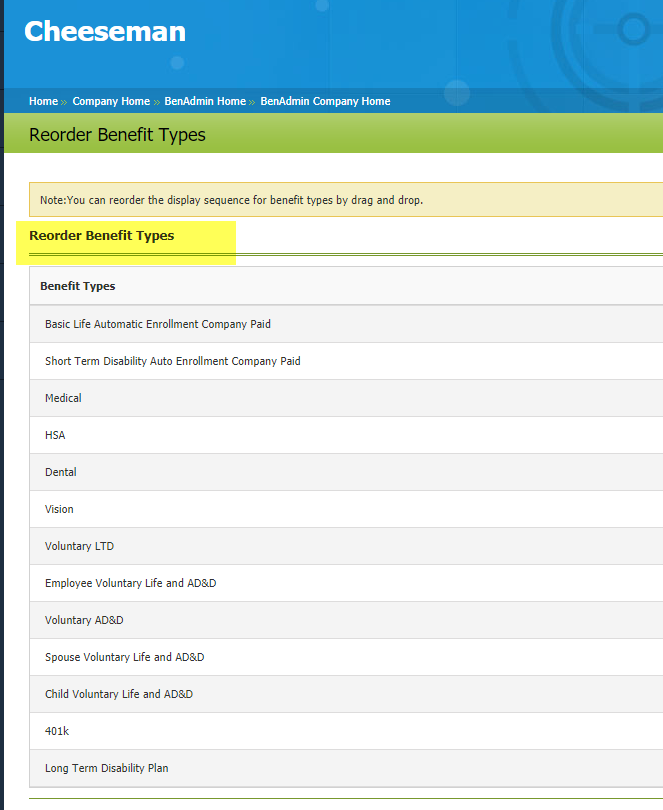
Task: Select Basic Life Automatic Enrollment row
Action: (x=158, y=324)
